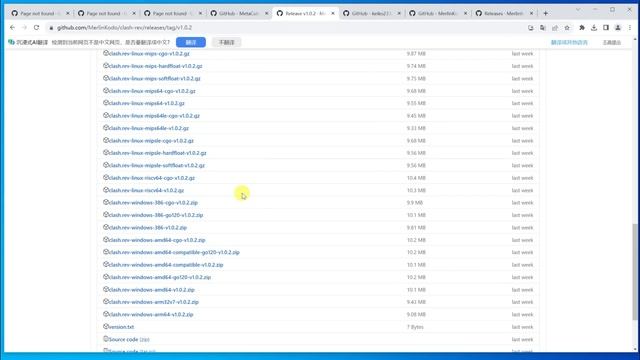This screenshot has height=360, width=640.
Task: Click package icon beside clash.rev-windows-arm64-v1.0.2.zip
Action: 106,314
